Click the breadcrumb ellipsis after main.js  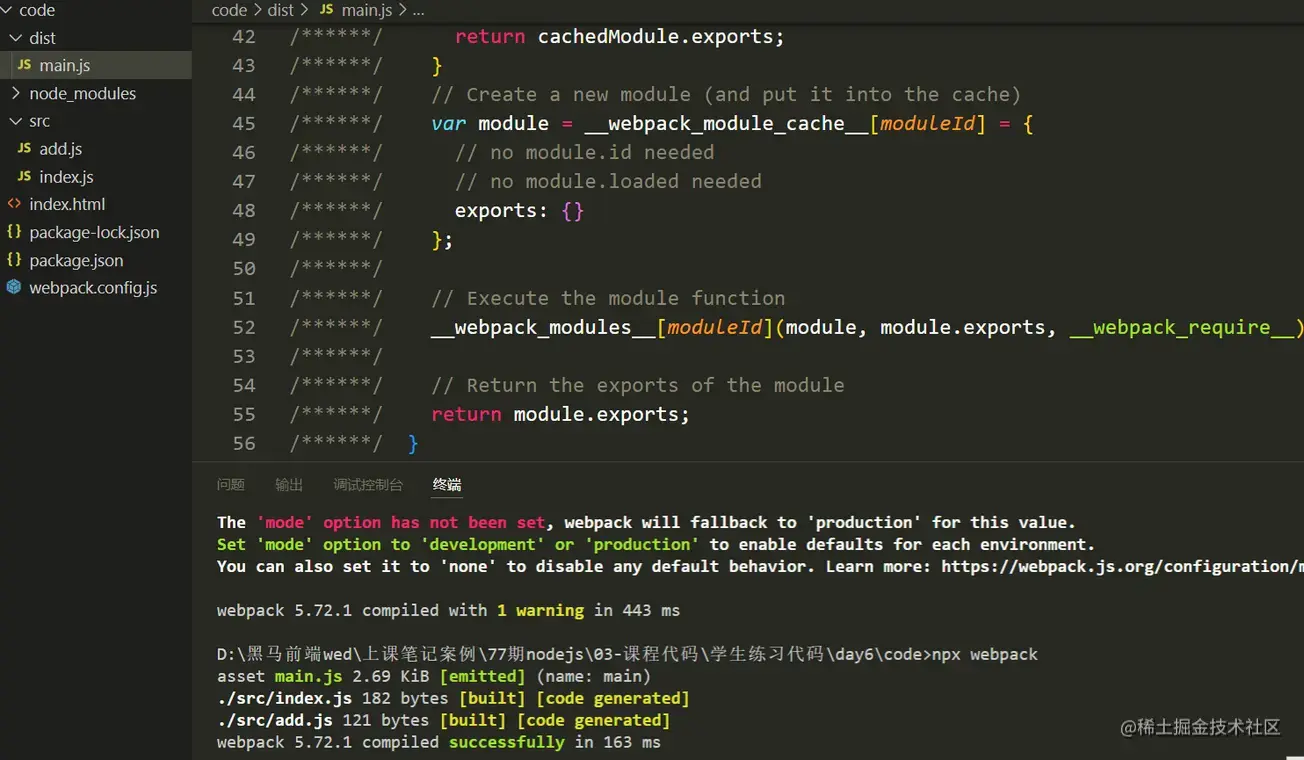418,11
